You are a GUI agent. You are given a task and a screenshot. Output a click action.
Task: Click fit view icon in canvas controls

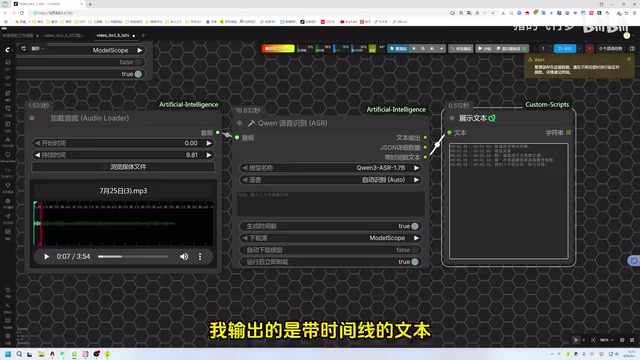click(593, 340)
